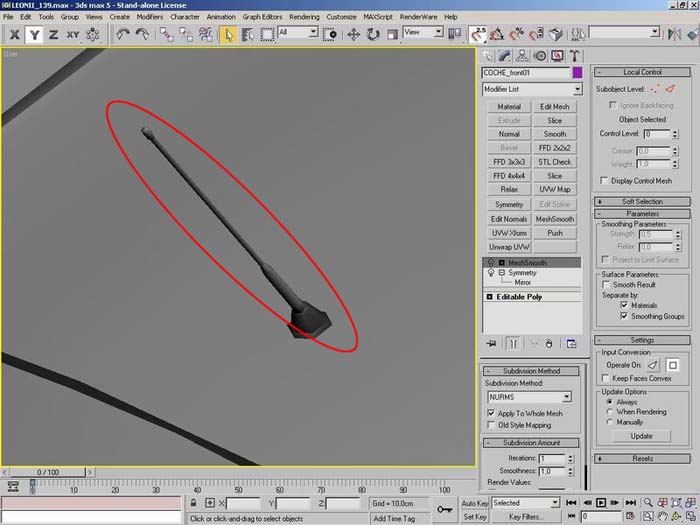
Task: Click the restrict to X axis button
Action: point(13,34)
